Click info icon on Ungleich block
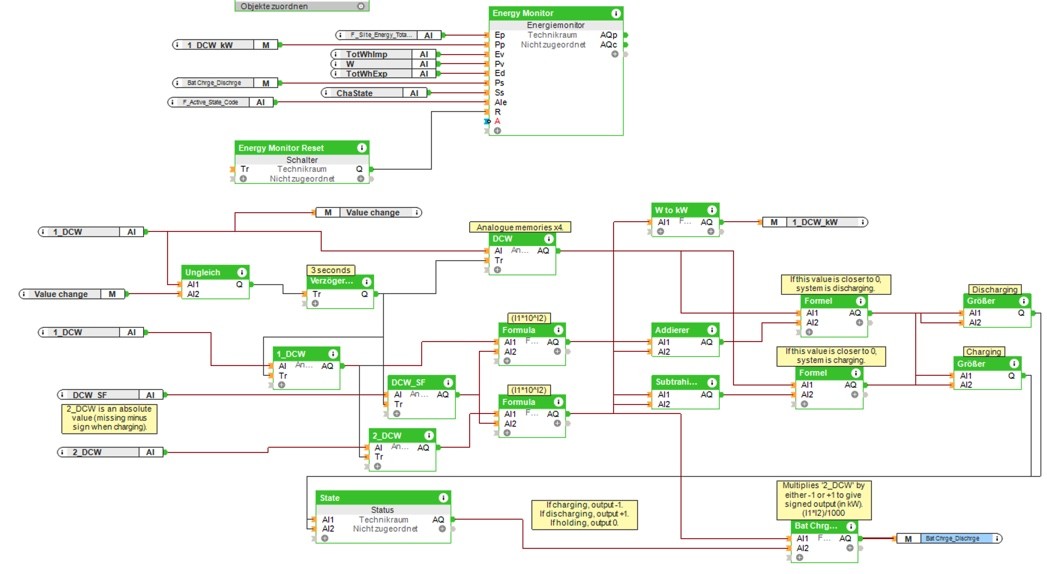The width and height of the screenshot is (1047, 574). (x=242, y=272)
